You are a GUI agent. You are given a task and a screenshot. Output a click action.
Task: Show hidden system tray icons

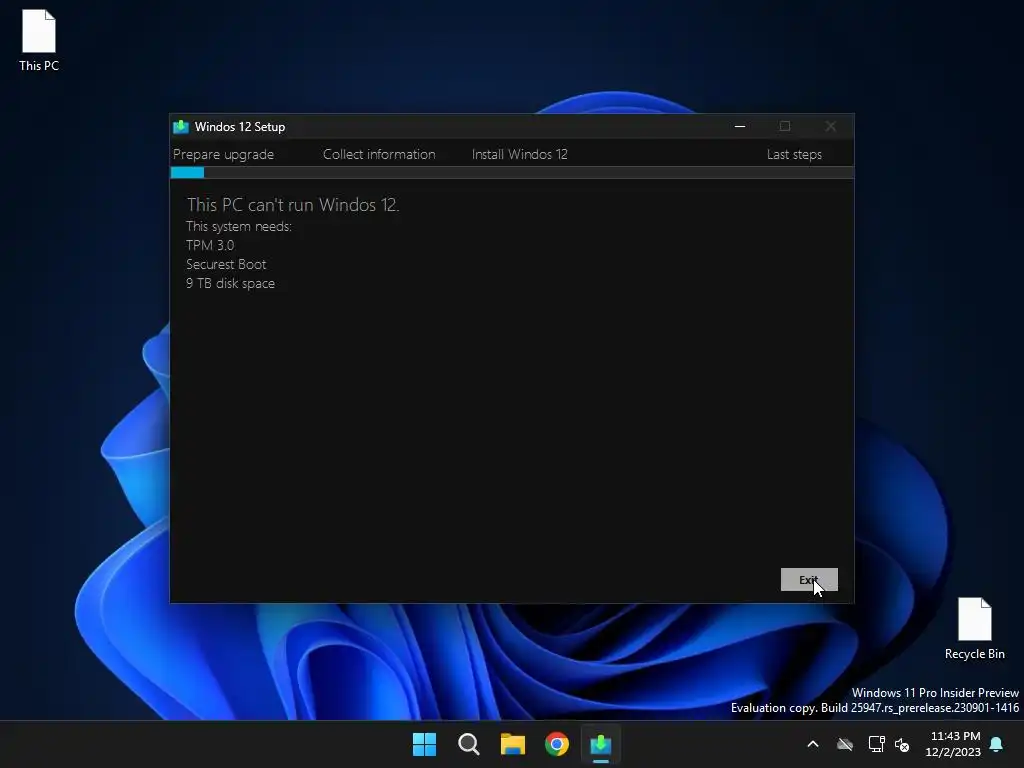(x=813, y=744)
